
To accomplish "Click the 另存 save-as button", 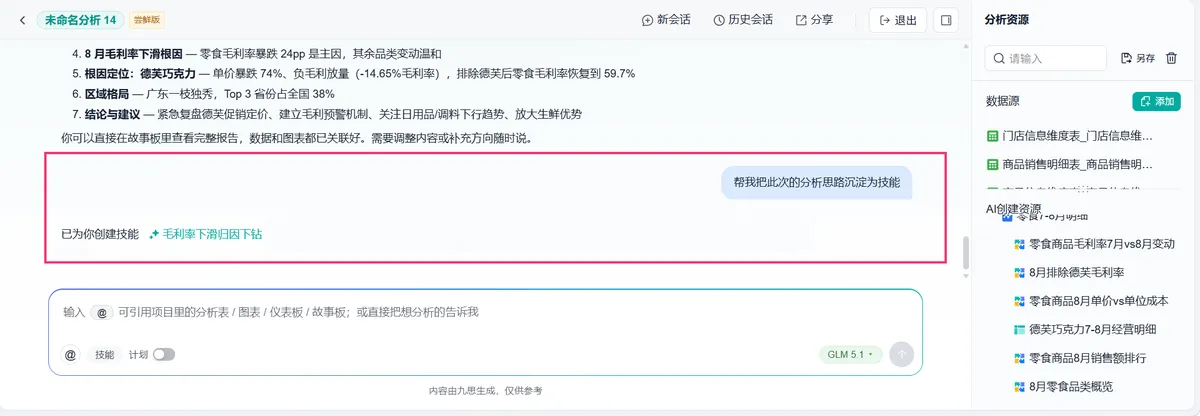I will [1138, 58].
